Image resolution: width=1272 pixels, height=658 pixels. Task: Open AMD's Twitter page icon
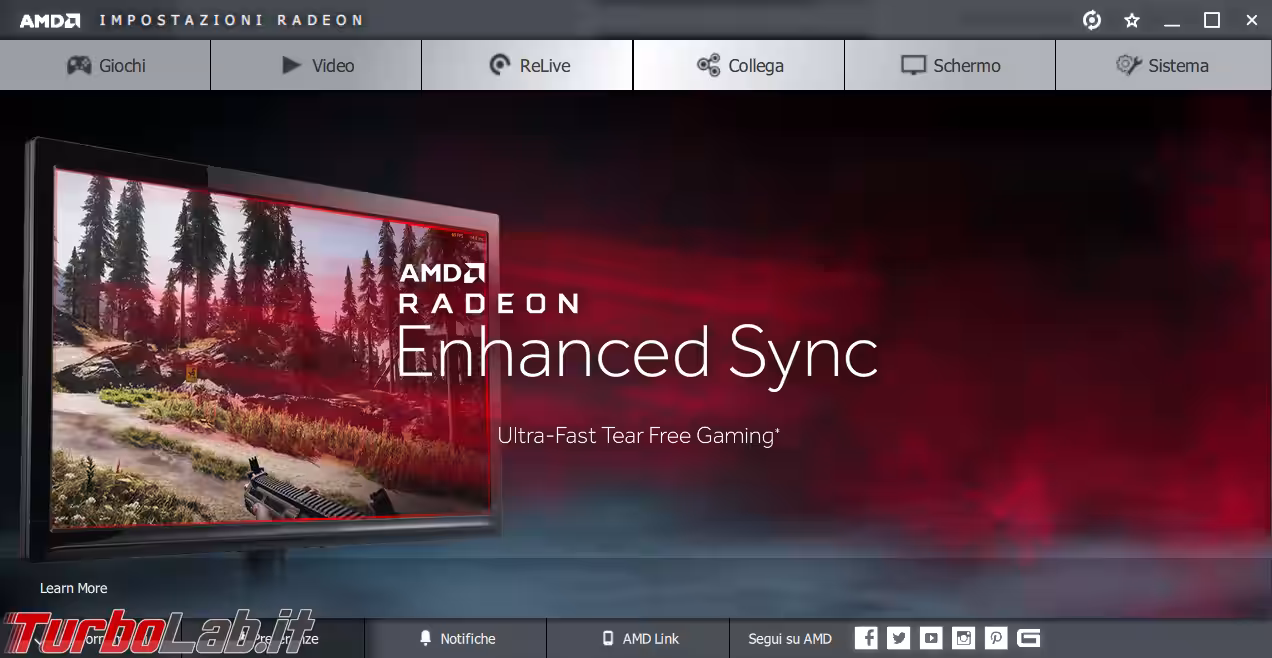click(x=898, y=638)
